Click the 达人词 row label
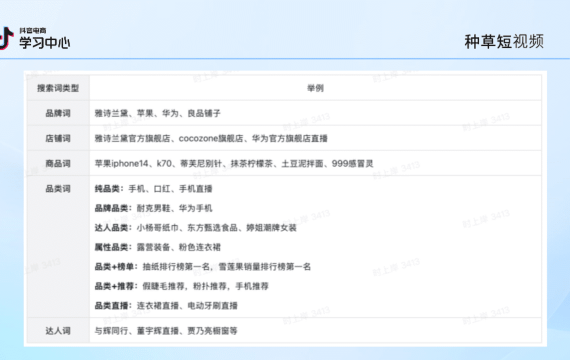570x360 pixels. point(58,331)
